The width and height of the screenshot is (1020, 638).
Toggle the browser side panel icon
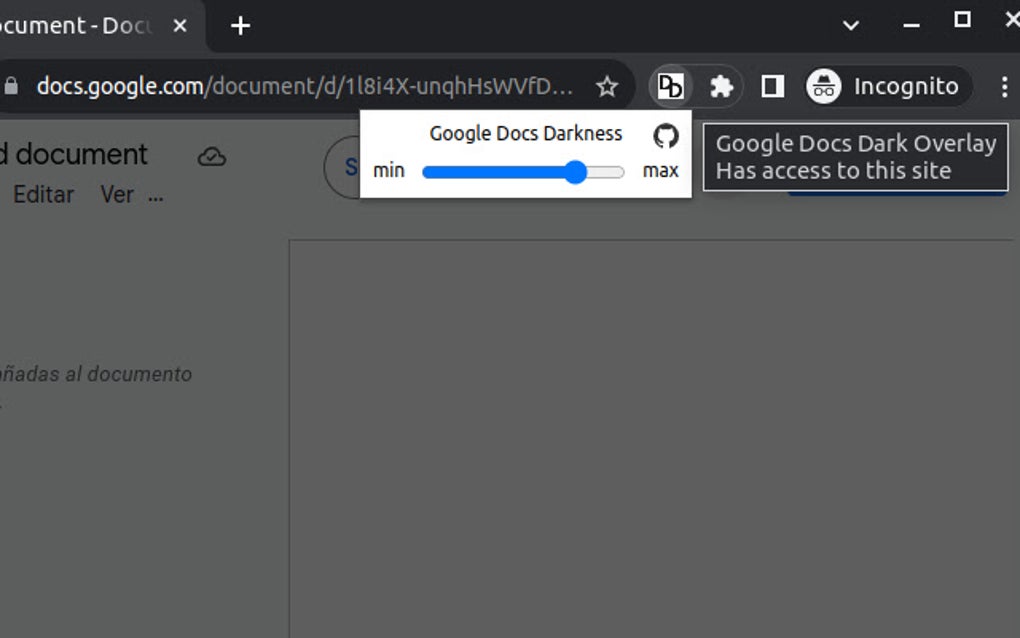click(x=772, y=86)
